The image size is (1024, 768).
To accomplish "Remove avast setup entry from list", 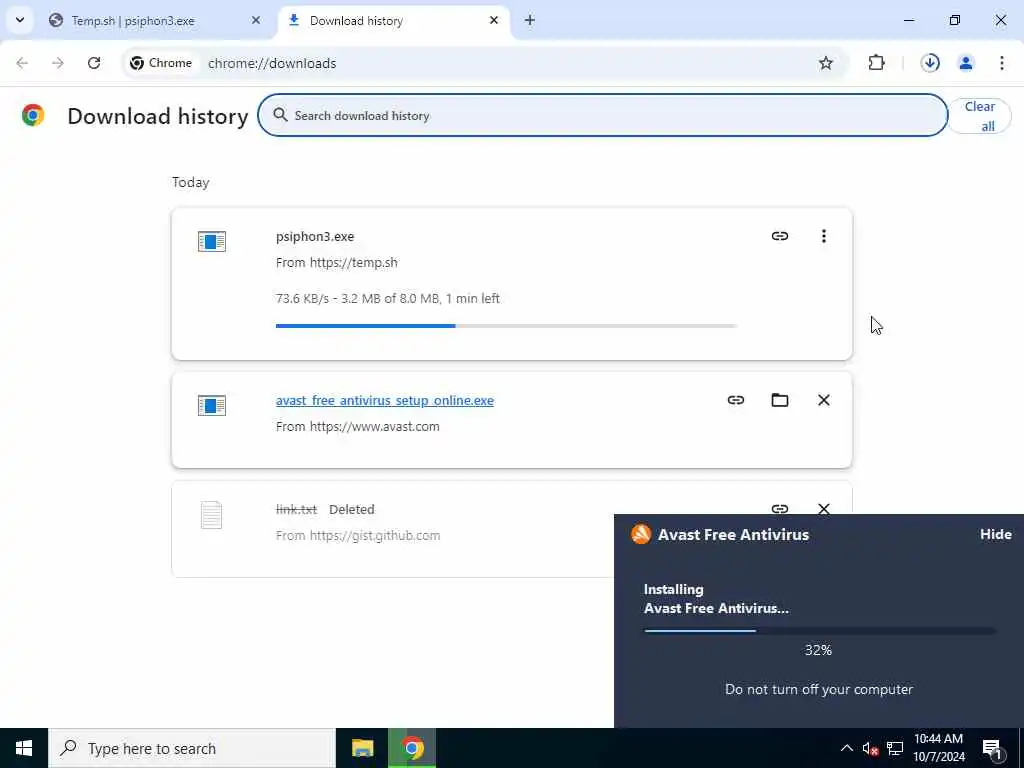I will click(824, 400).
